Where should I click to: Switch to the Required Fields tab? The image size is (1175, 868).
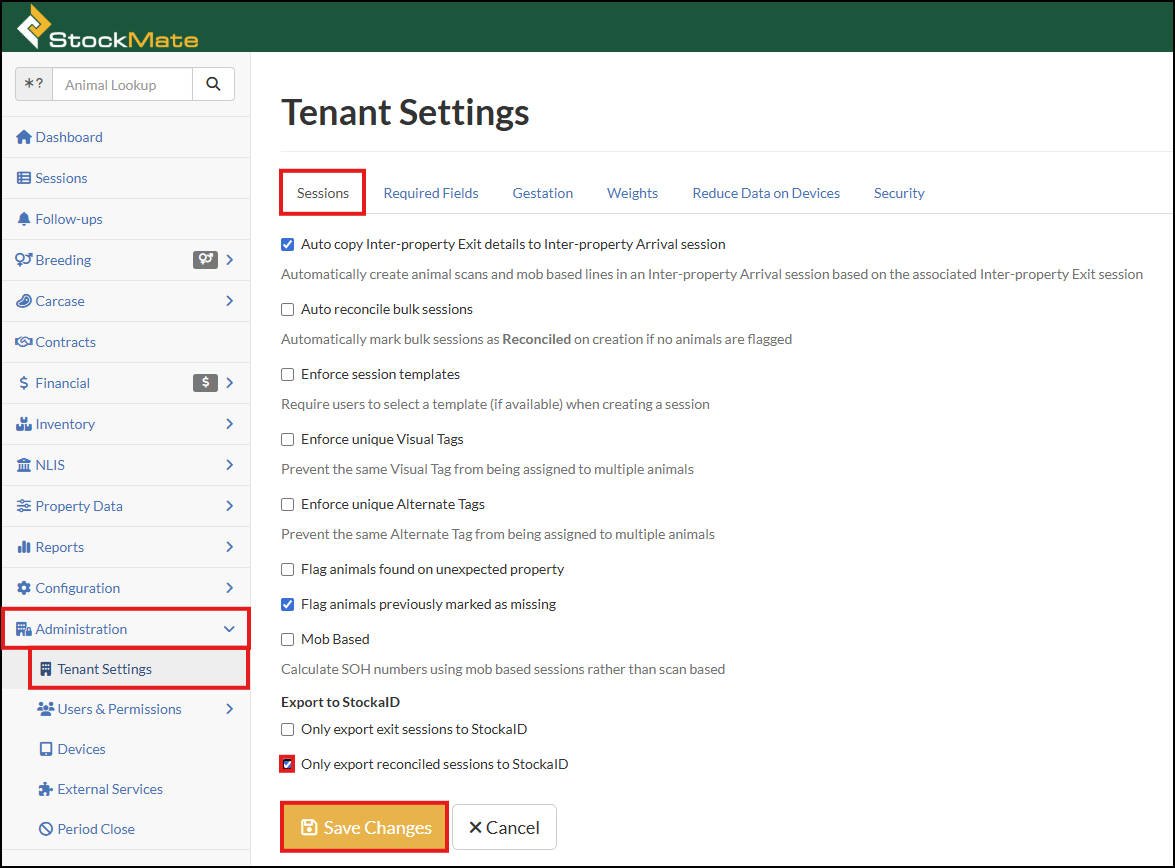[431, 193]
